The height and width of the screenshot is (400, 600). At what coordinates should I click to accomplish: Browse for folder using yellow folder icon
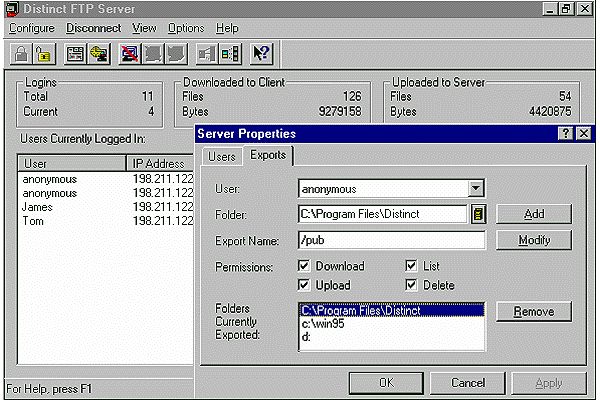click(x=478, y=214)
